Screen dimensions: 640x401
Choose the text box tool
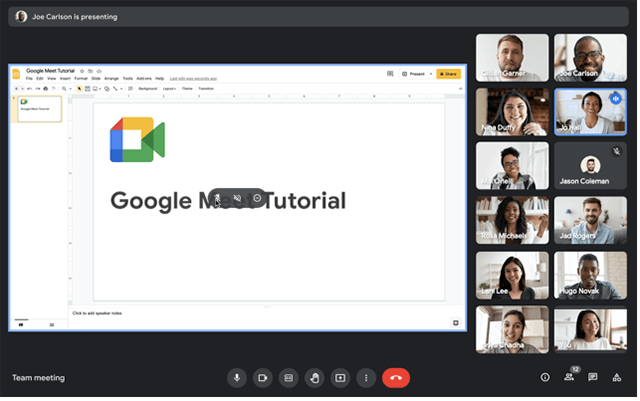[x=87, y=88]
